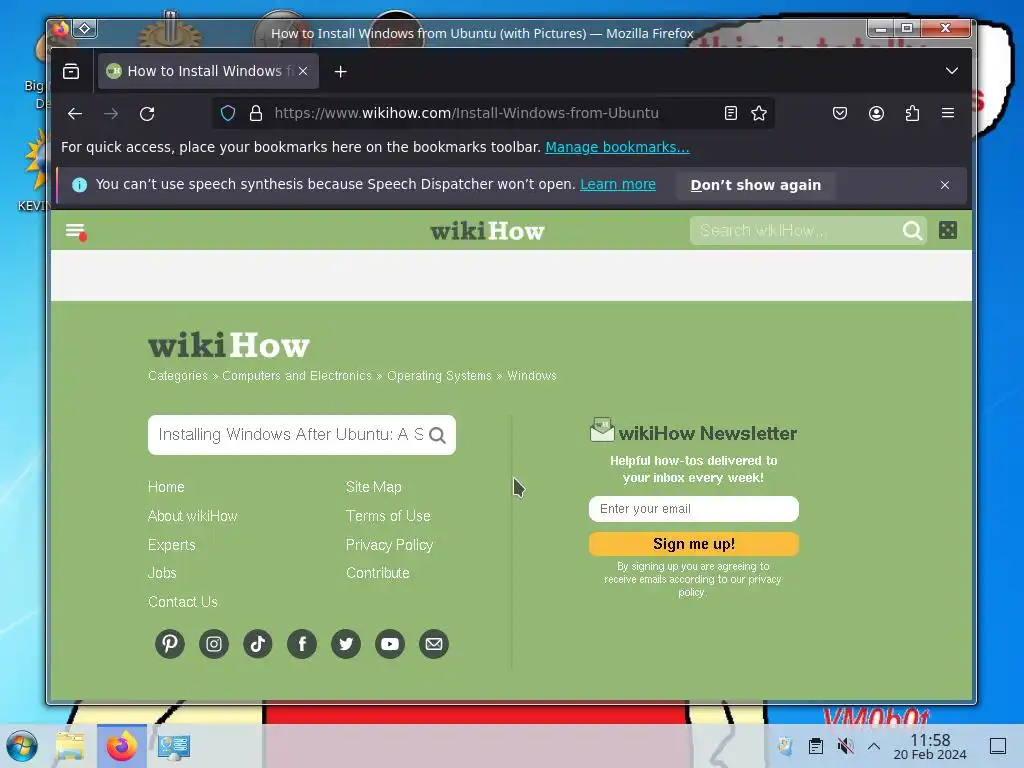
Task: Click the Don't show again button
Action: point(756,185)
